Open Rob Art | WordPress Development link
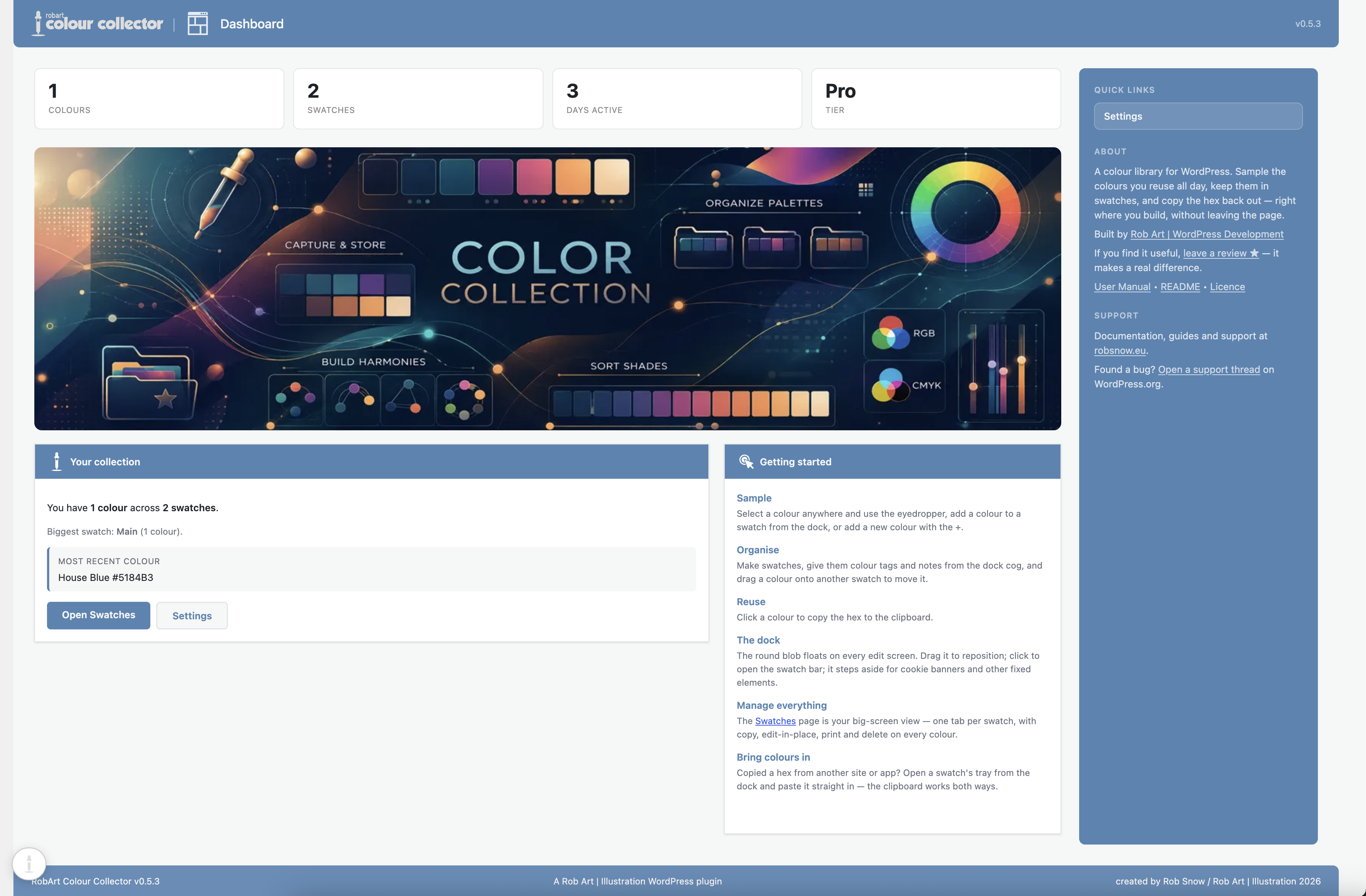 [x=1206, y=234]
